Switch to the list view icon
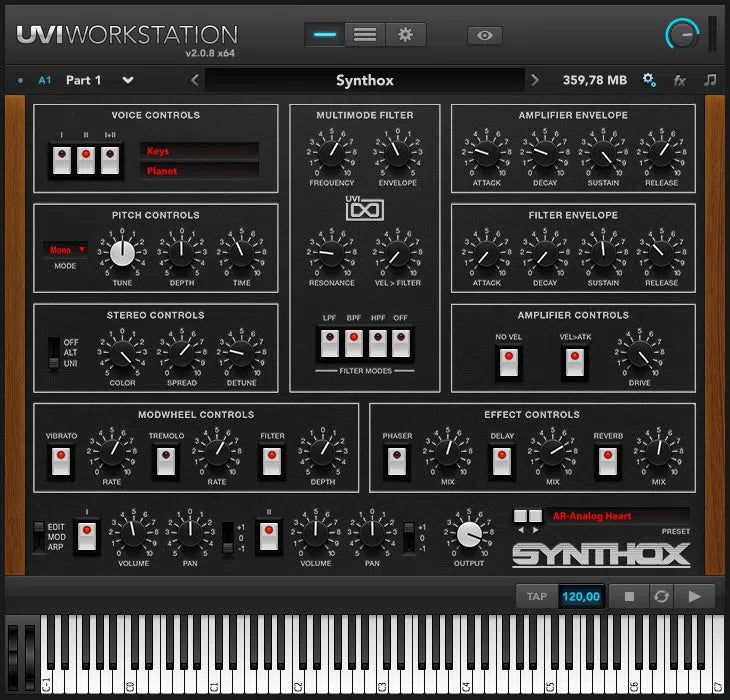This screenshot has height=700, width=730. click(365, 34)
